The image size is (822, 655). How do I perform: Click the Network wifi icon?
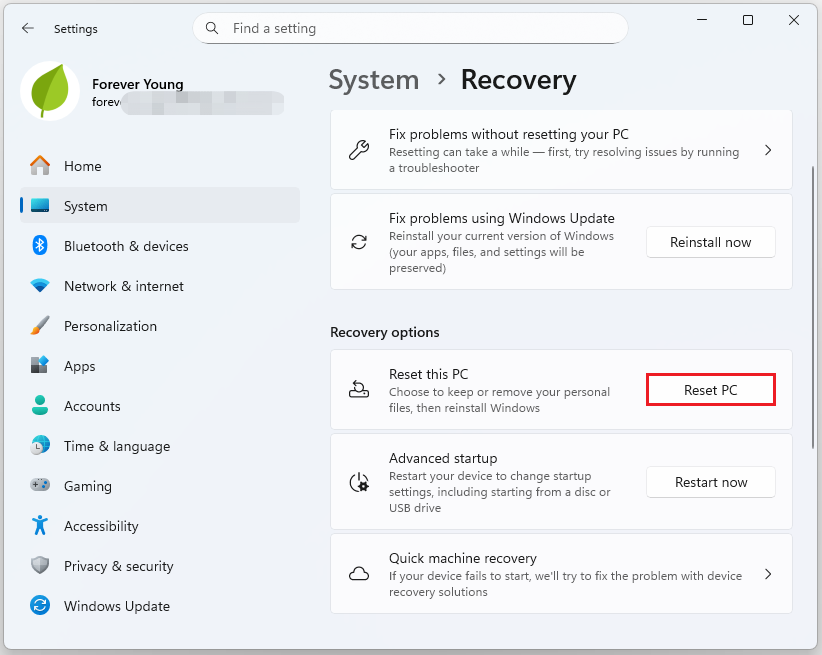(40, 286)
